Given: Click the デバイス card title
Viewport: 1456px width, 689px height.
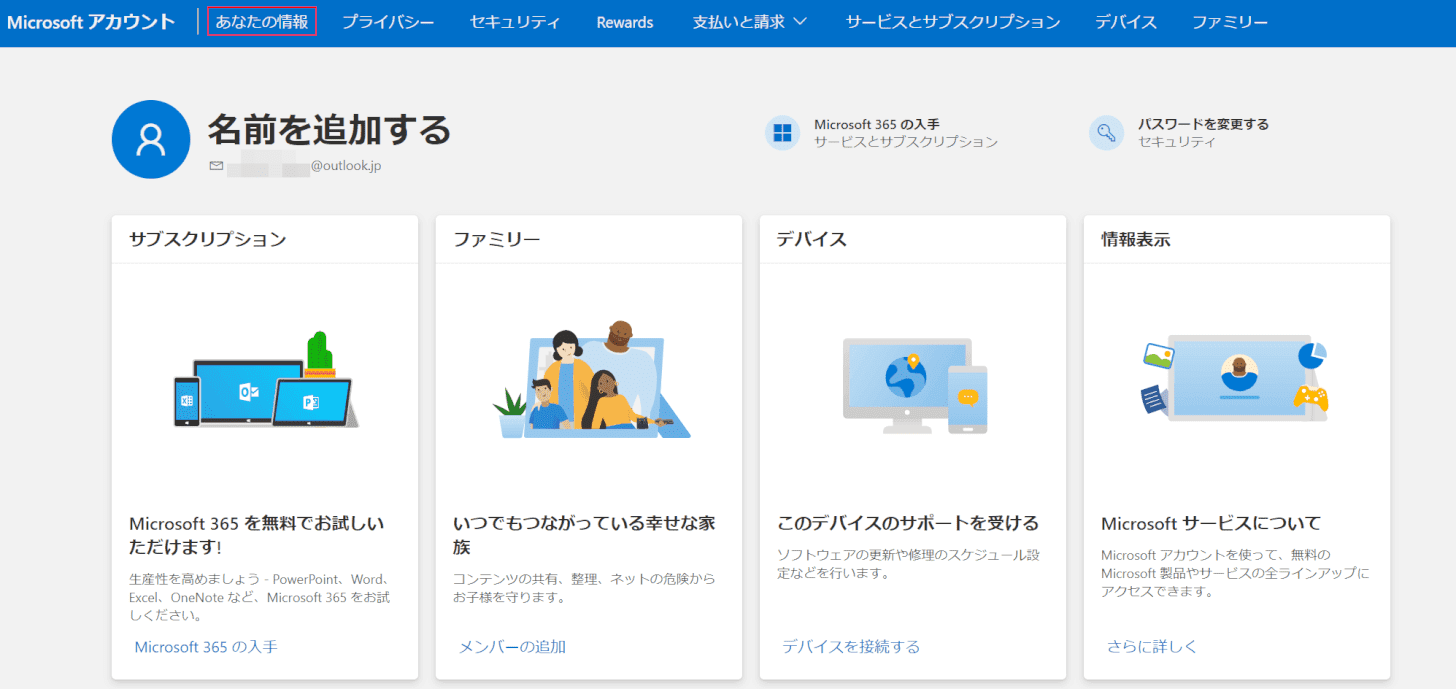Looking at the screenshot, I should [x=812, y=239].
